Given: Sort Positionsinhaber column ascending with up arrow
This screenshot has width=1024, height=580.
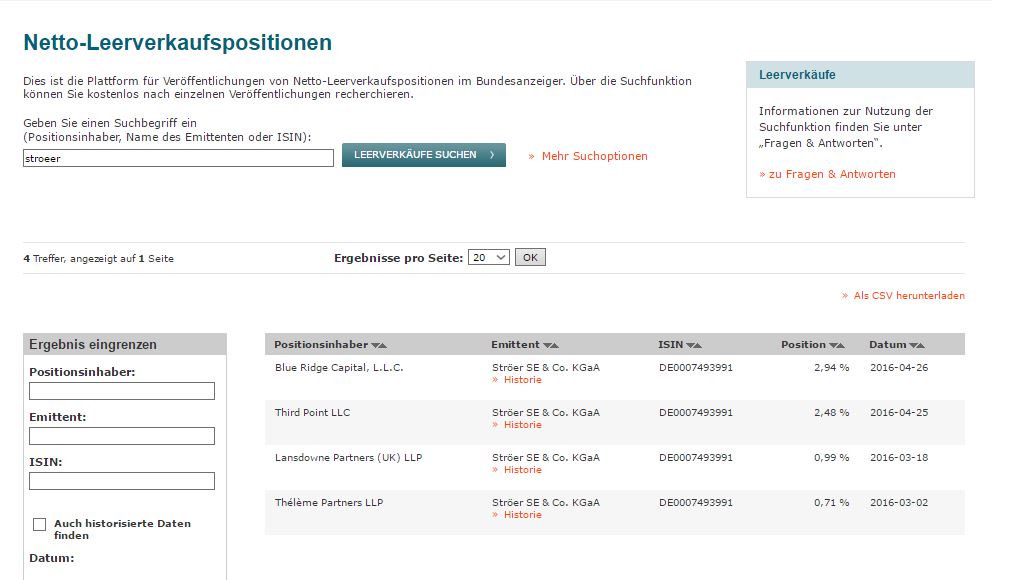Looking at the screenshot, I should (383, 345).
